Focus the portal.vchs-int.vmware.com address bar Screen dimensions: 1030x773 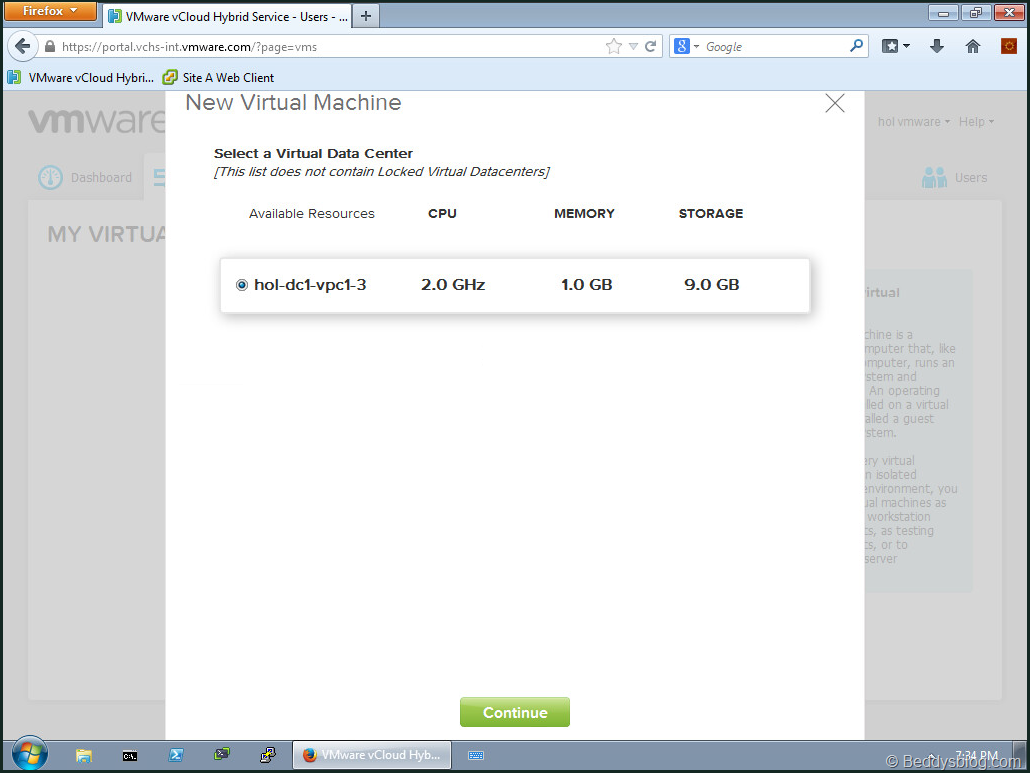pos(328,47)
